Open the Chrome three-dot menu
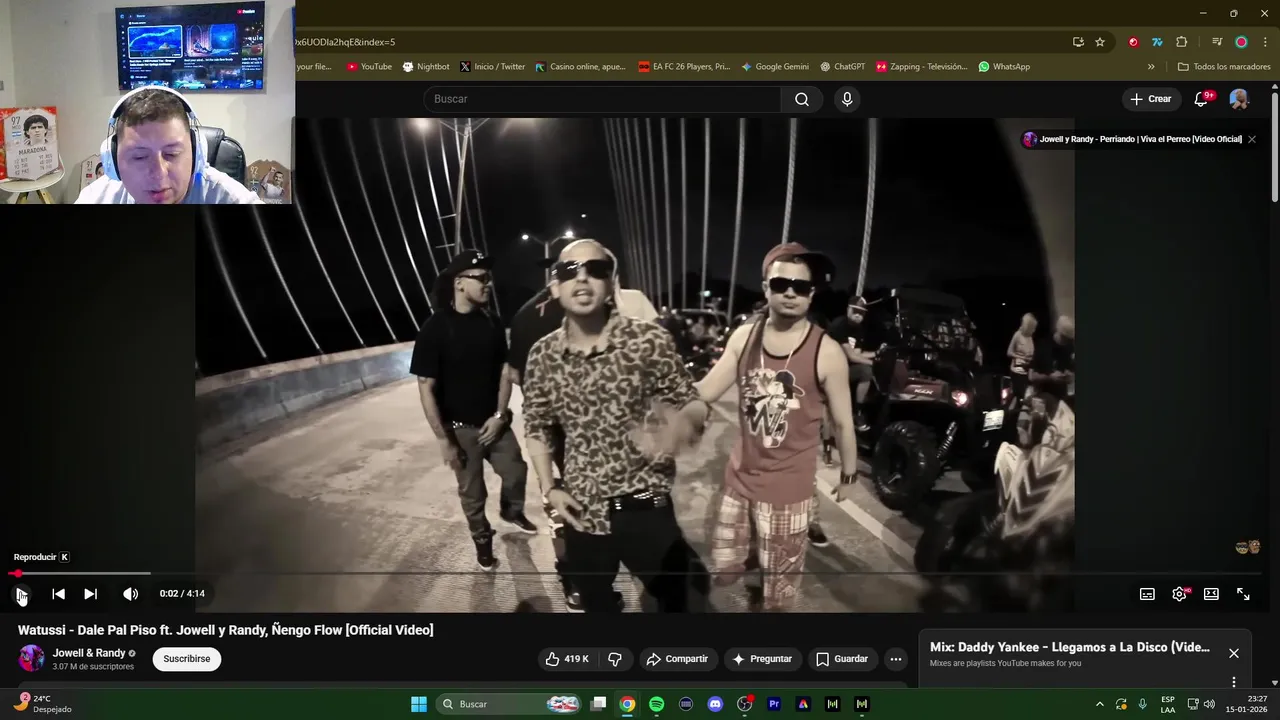The width and height of the screenshot is (1280, 720). click(x=1266, y=42)
